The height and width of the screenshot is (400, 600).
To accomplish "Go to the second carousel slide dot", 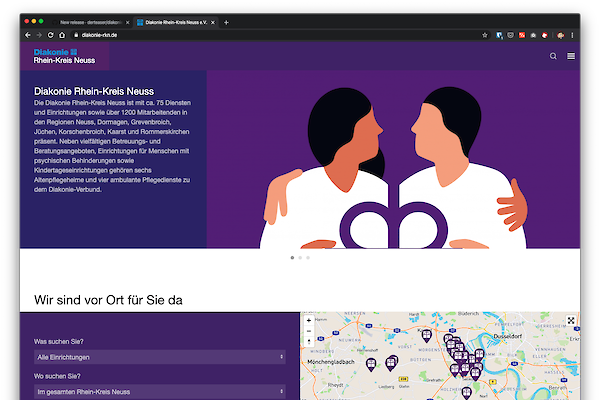I will point(301,258).
